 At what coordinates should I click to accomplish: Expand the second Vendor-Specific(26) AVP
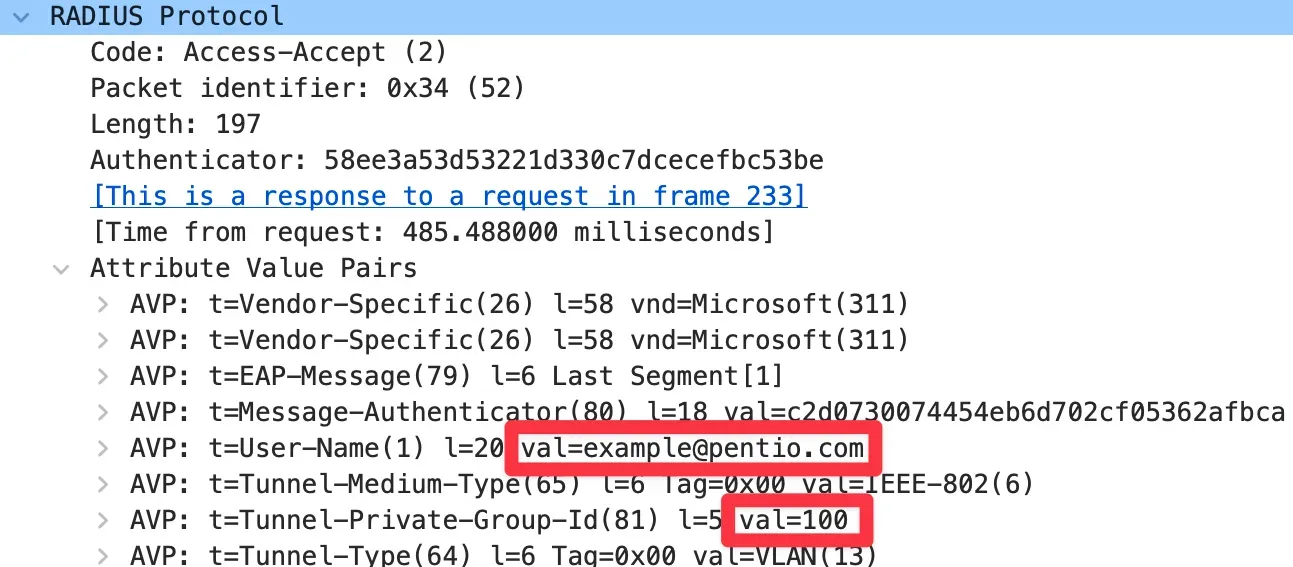102,341
